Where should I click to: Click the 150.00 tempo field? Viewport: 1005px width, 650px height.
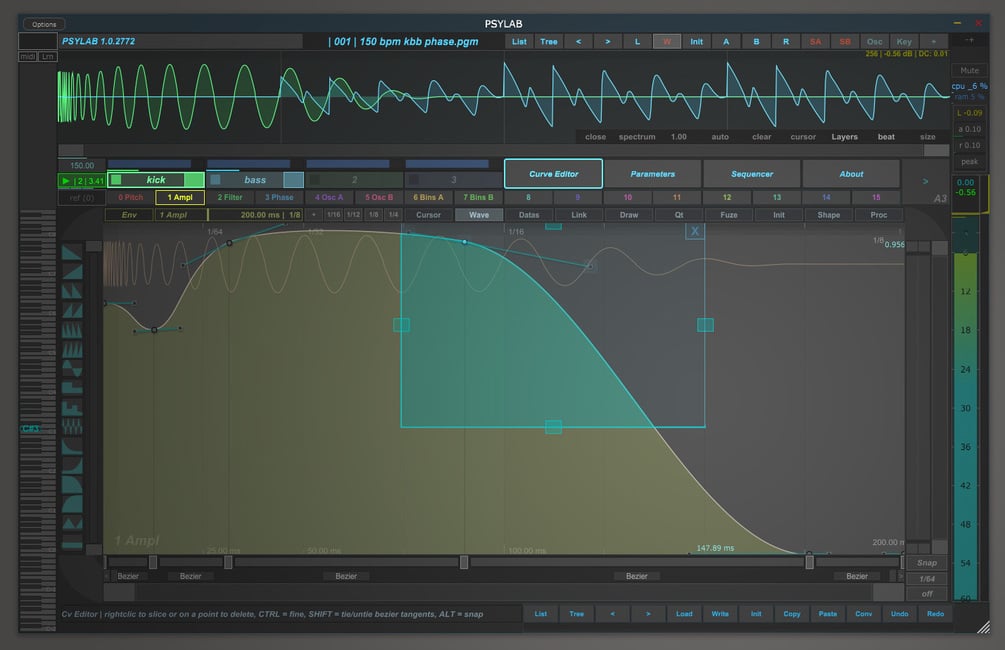point(81,165)
